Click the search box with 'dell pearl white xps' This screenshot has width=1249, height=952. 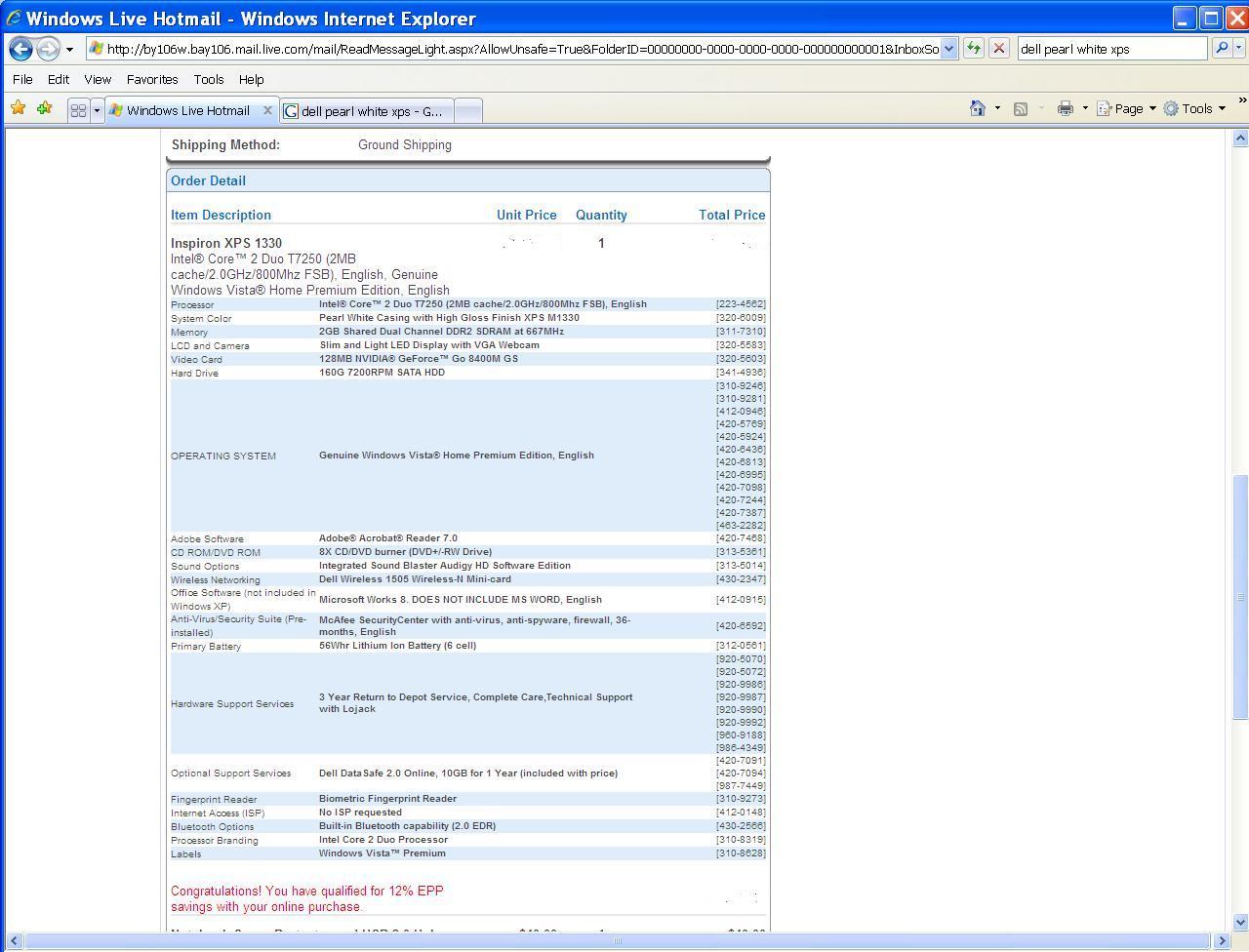pyautogui.click(x=1112, y=49)
